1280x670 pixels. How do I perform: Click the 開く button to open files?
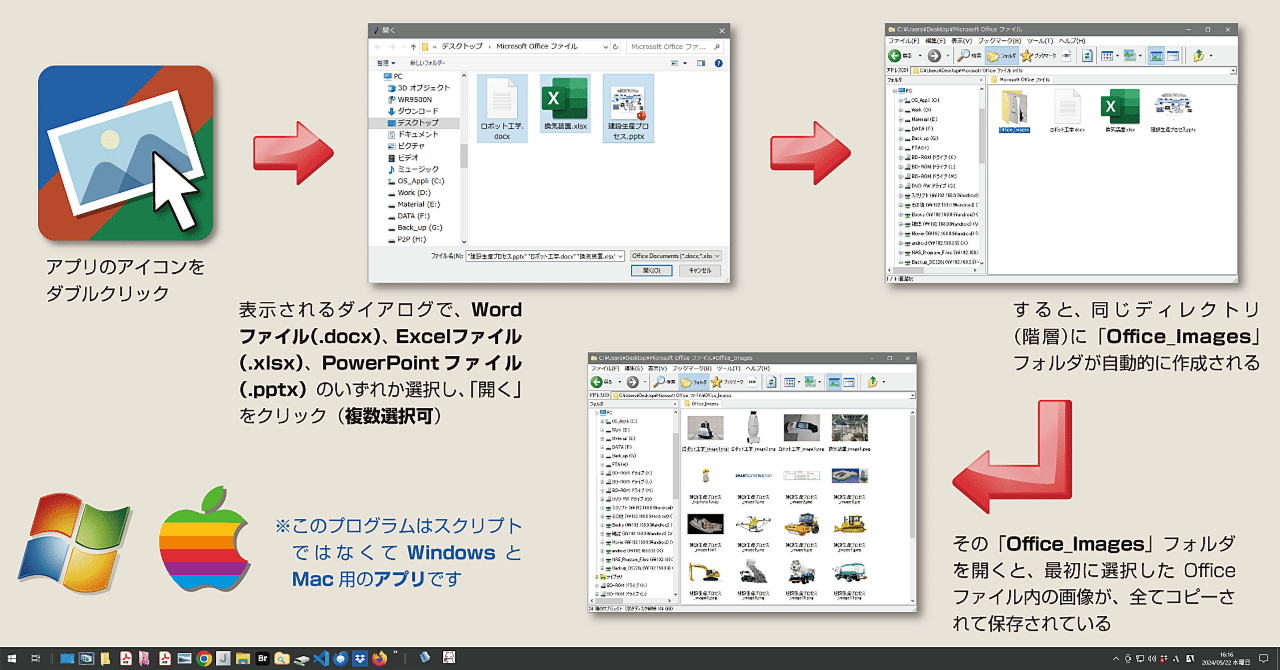[654, 270]
